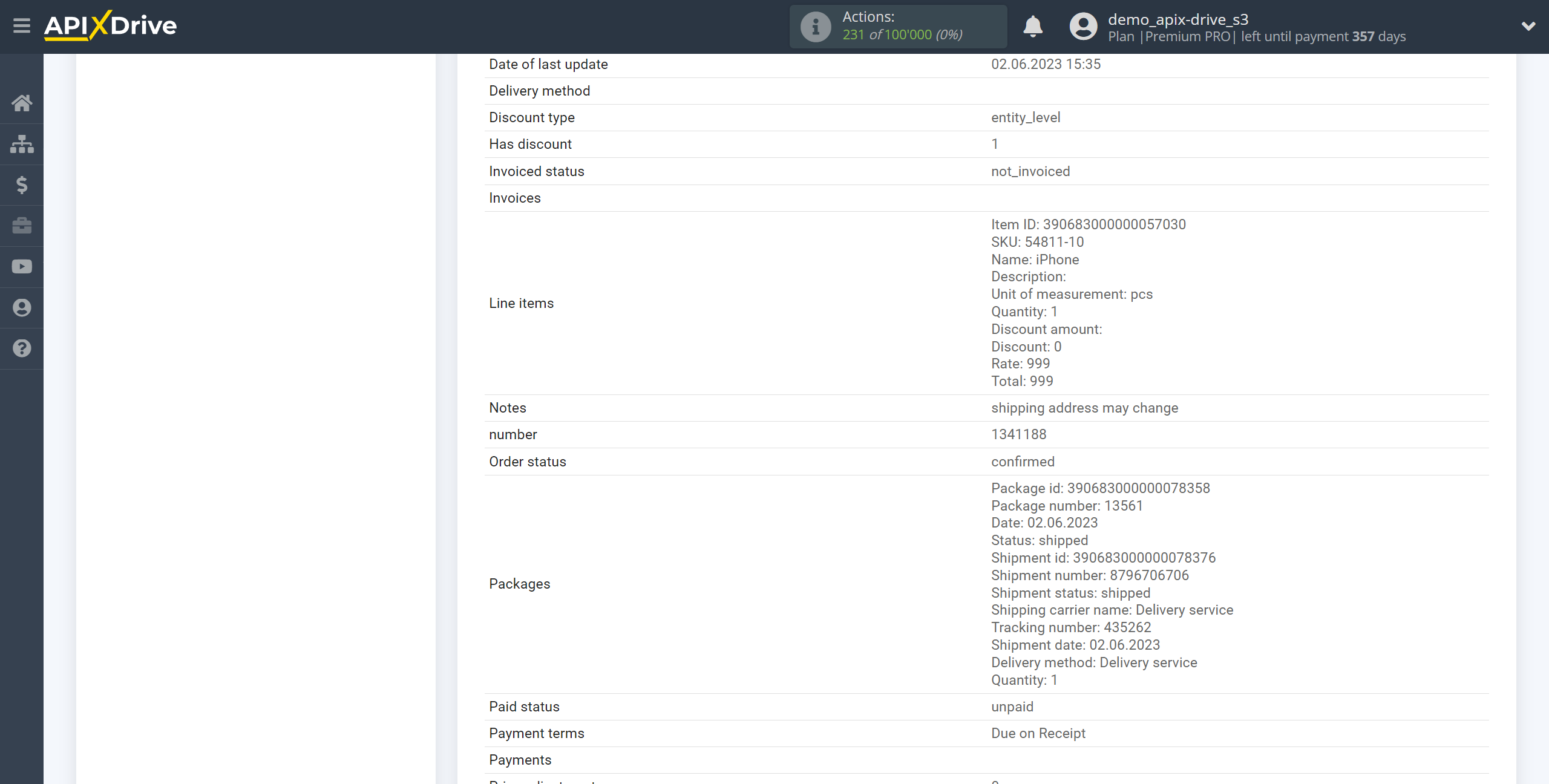Select the Delivery method label
Viewport: 1549px width, 784px height.
(x=539, y=91)
